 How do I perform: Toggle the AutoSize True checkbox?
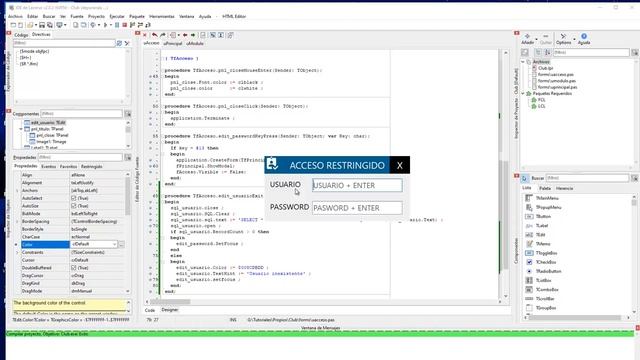click(x=74, y=206)
